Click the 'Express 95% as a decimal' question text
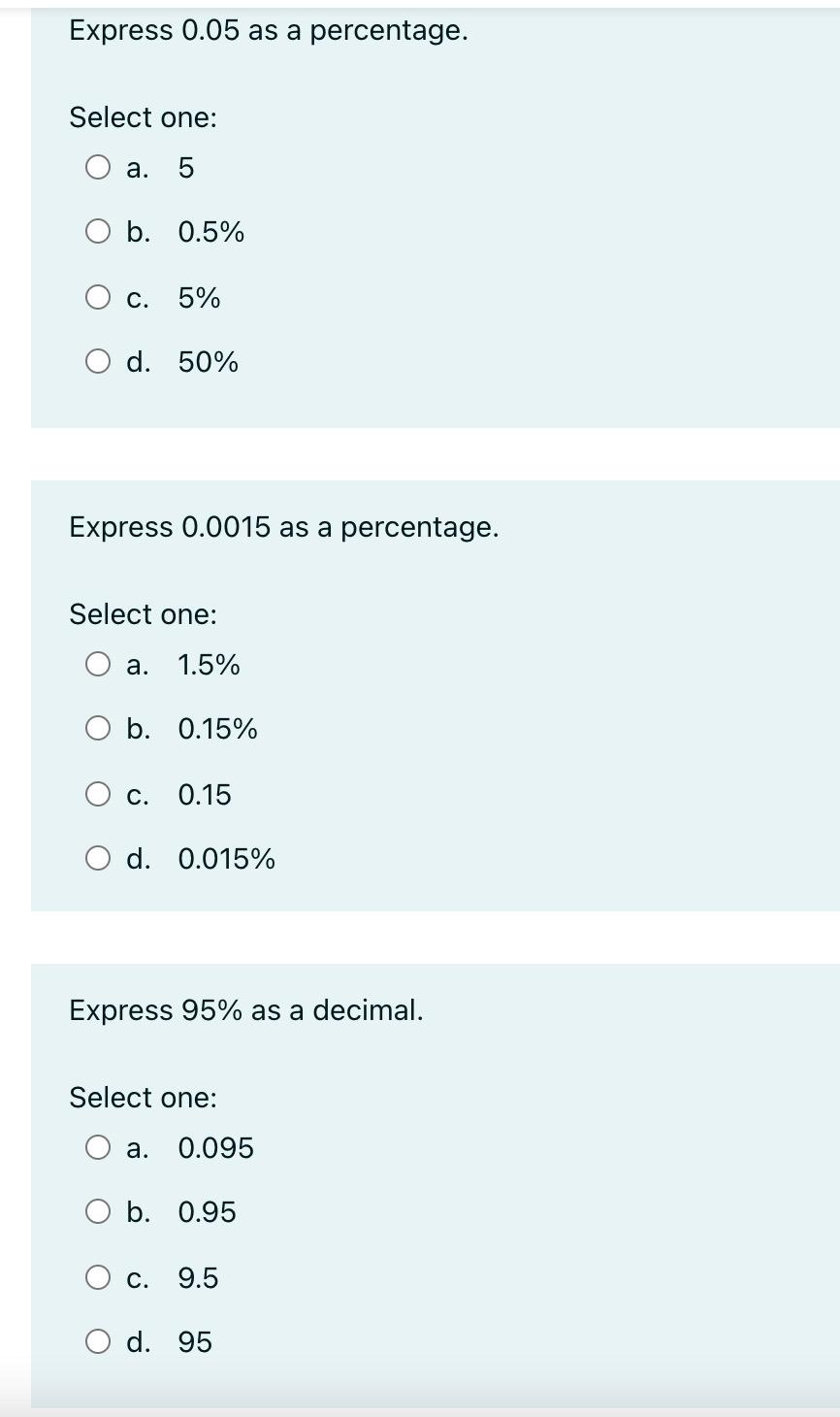840x1417 pixels. point(245,1011)
